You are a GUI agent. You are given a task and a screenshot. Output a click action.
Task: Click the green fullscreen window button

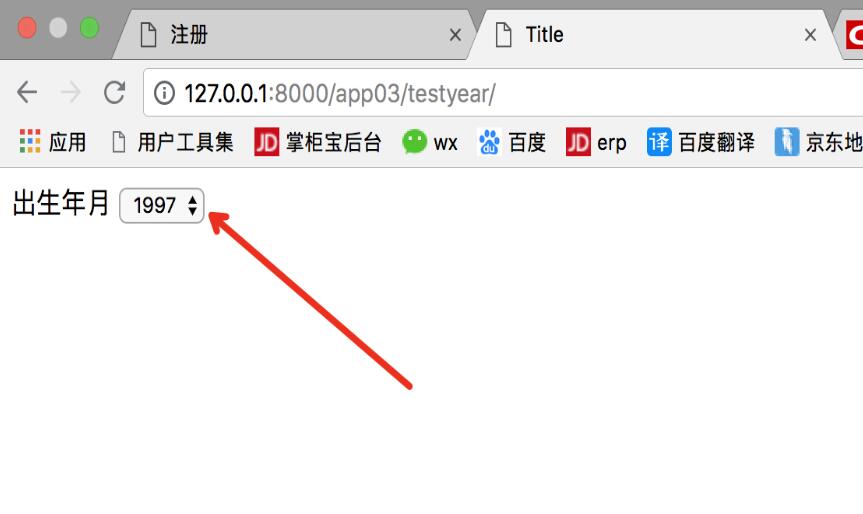89,28
